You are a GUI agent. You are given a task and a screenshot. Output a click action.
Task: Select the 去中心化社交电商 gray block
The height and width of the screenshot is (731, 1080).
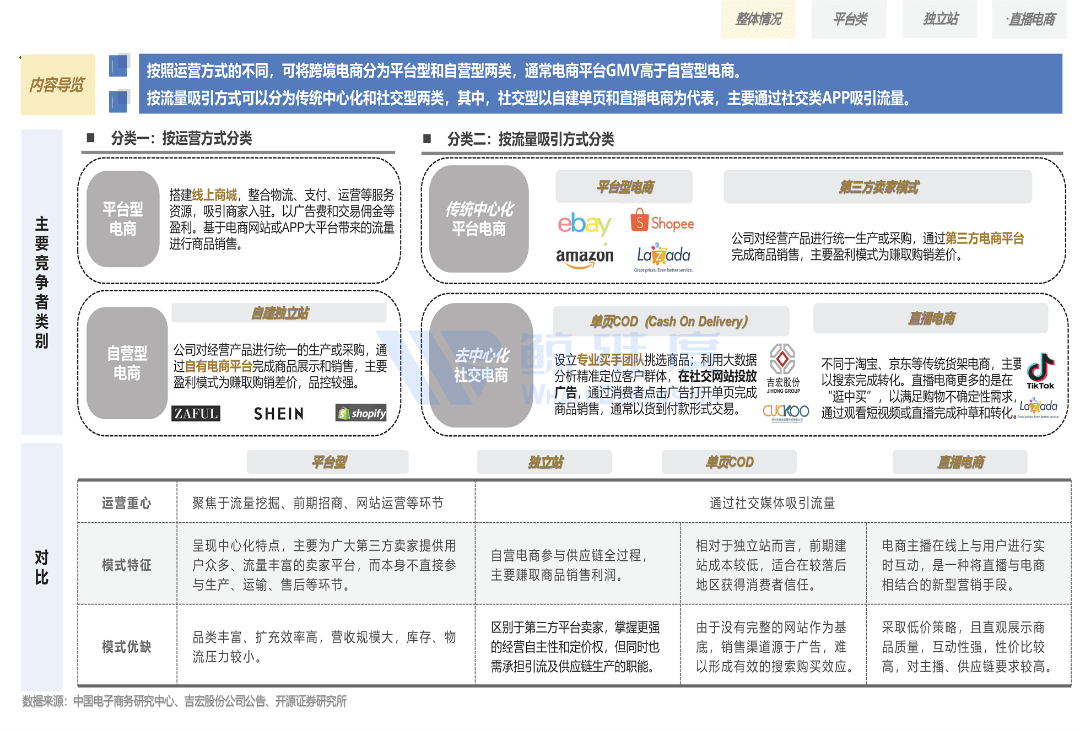(x=481, y=365)
